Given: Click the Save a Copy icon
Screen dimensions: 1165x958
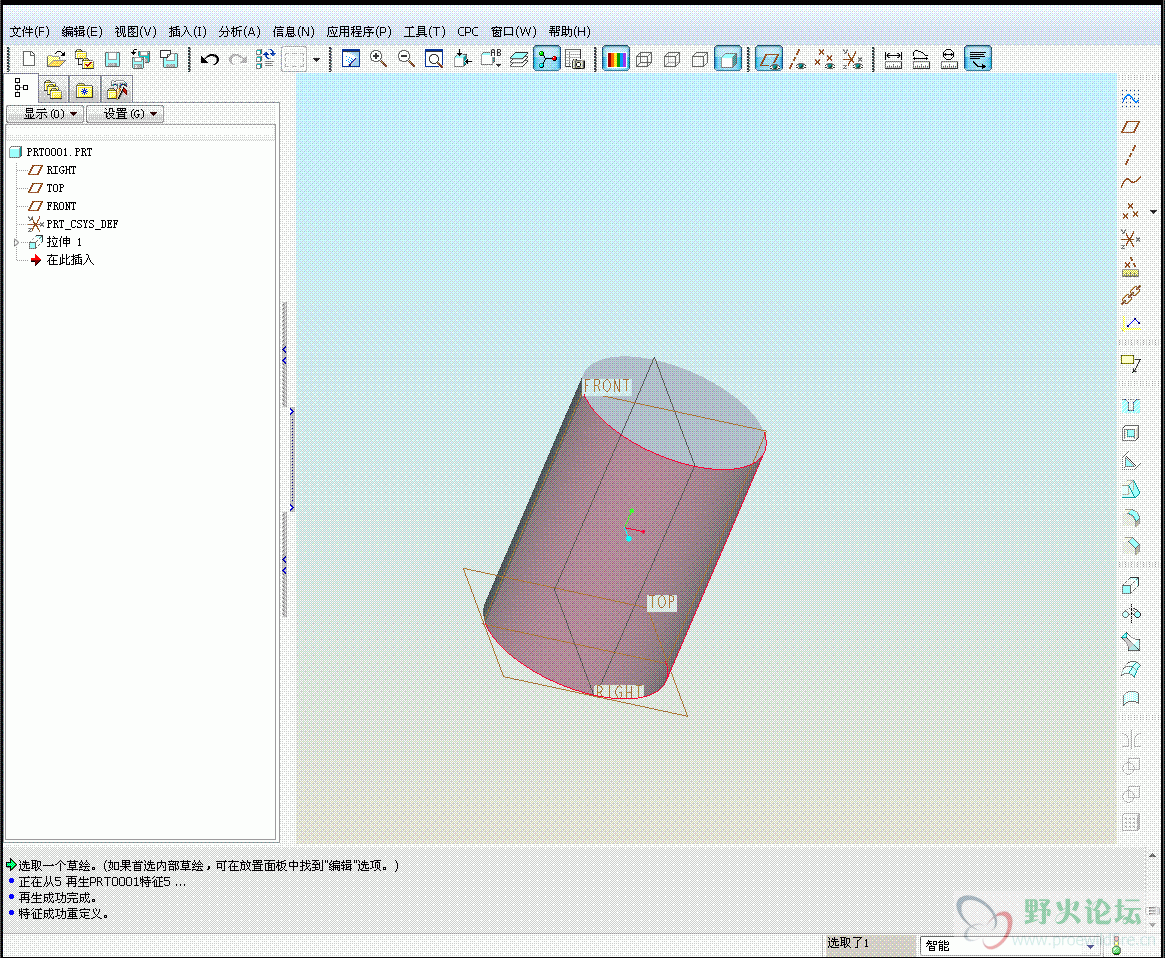Looking at the screenshot, I should point(140,59).
